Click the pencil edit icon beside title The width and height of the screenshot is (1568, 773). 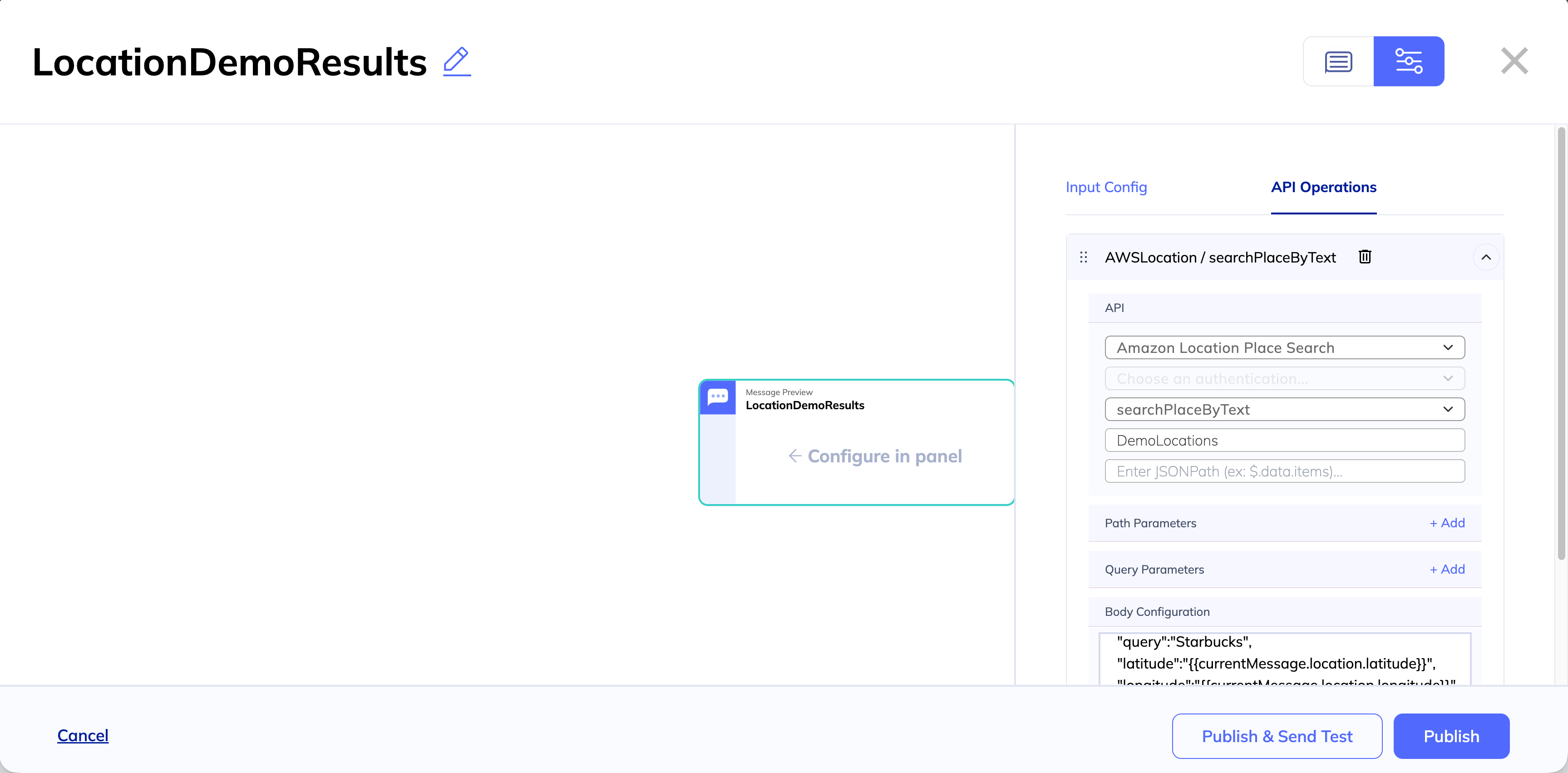(x=457, y=61)
